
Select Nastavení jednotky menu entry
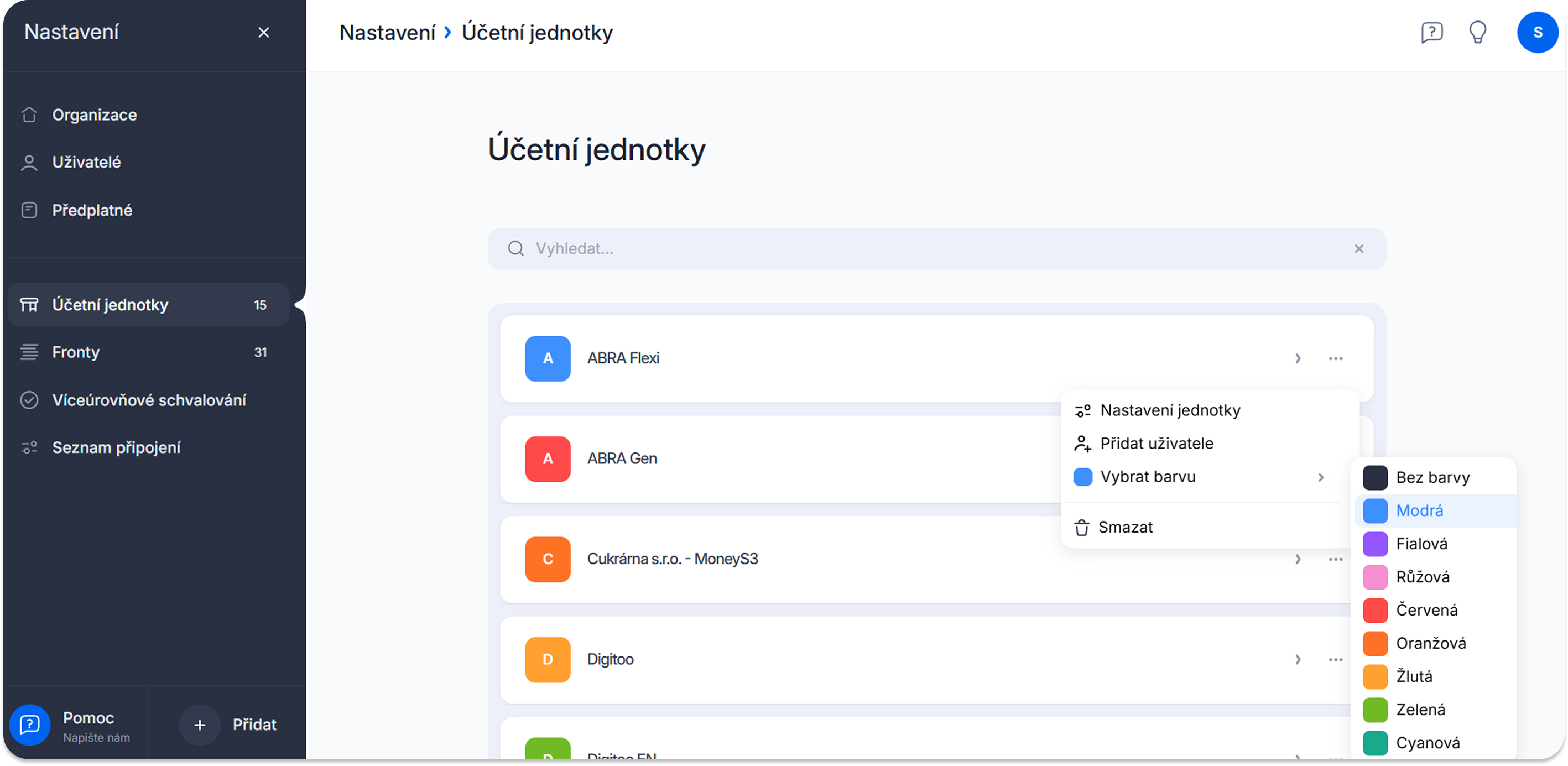click(x=1169, y=410)
